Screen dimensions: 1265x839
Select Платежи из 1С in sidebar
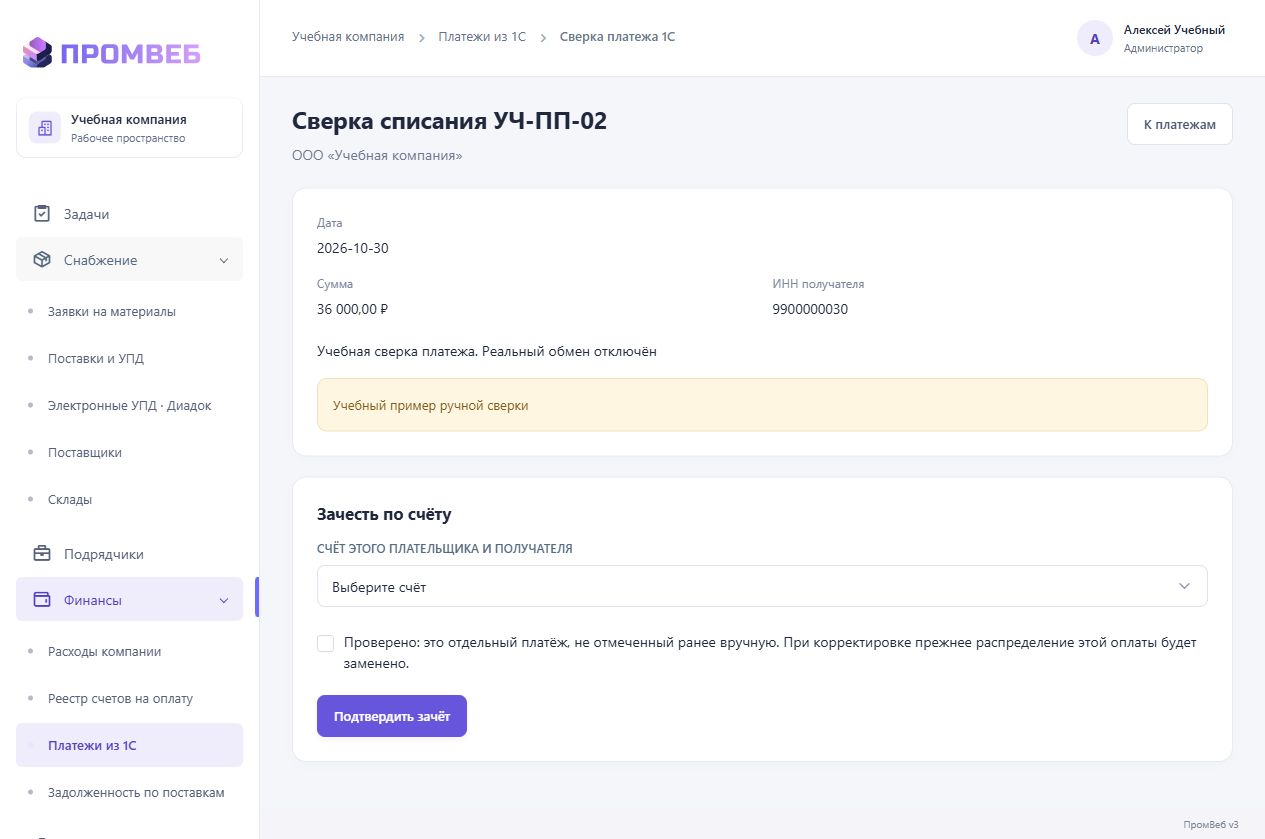pyautogui.click(x=129, y=745)
